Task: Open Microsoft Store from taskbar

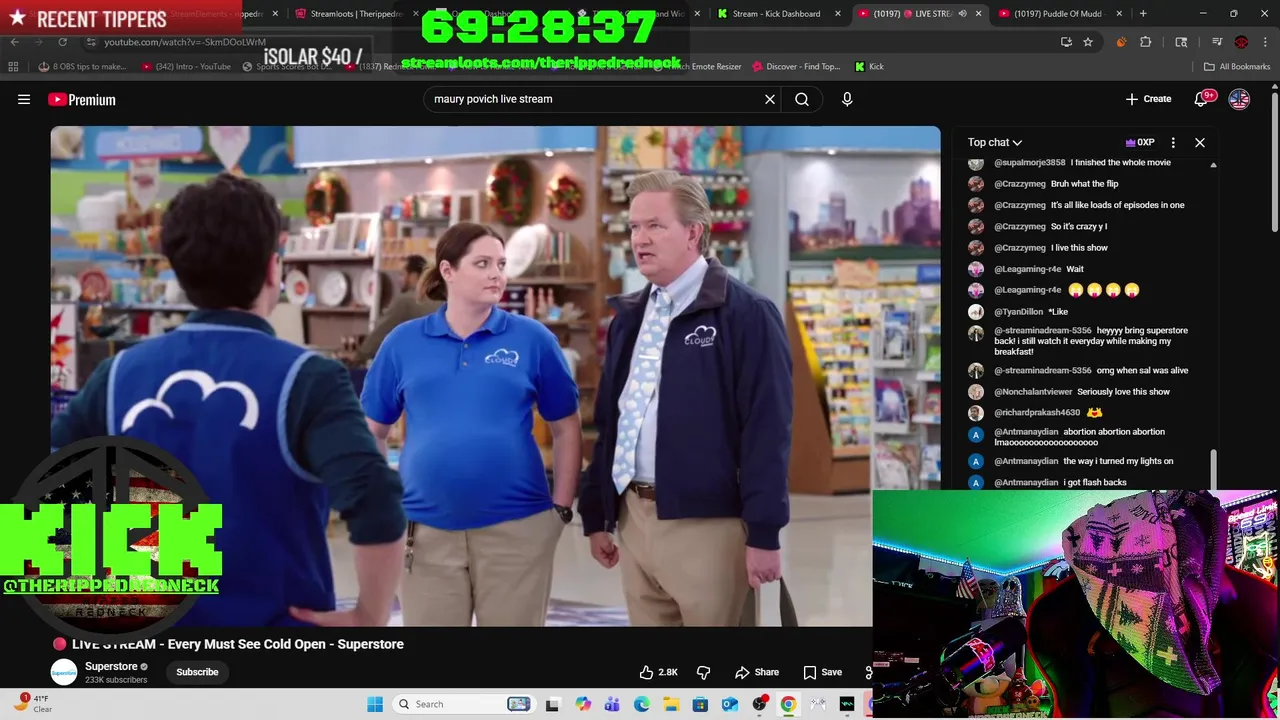Action: click(700, 704)
